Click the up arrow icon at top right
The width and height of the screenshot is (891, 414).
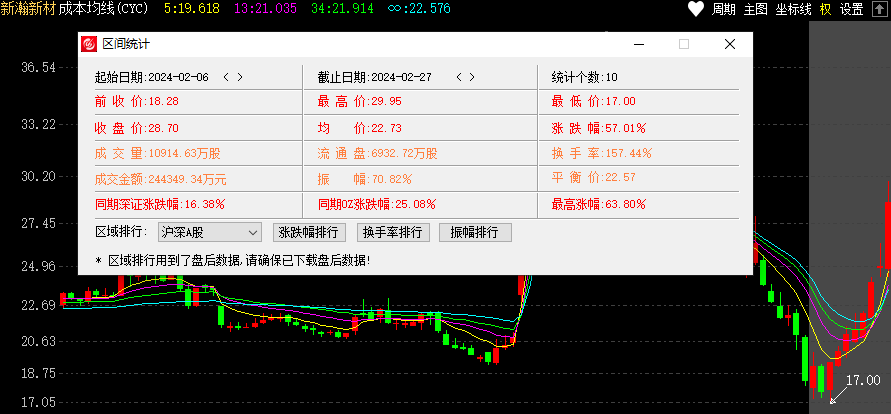tap(878, 9)
